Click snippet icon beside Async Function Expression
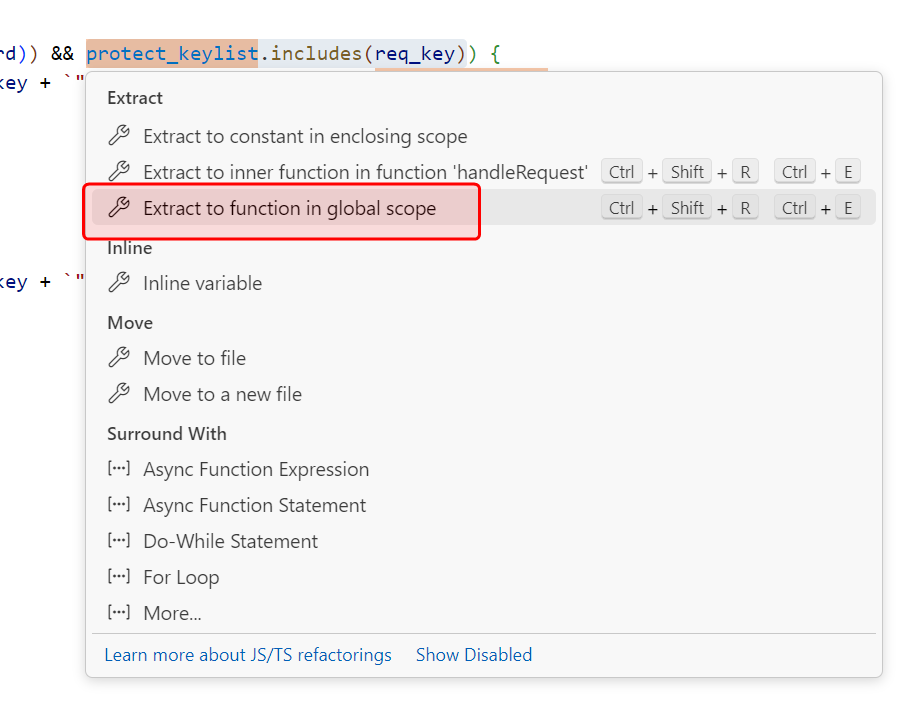 coord(119,469)
